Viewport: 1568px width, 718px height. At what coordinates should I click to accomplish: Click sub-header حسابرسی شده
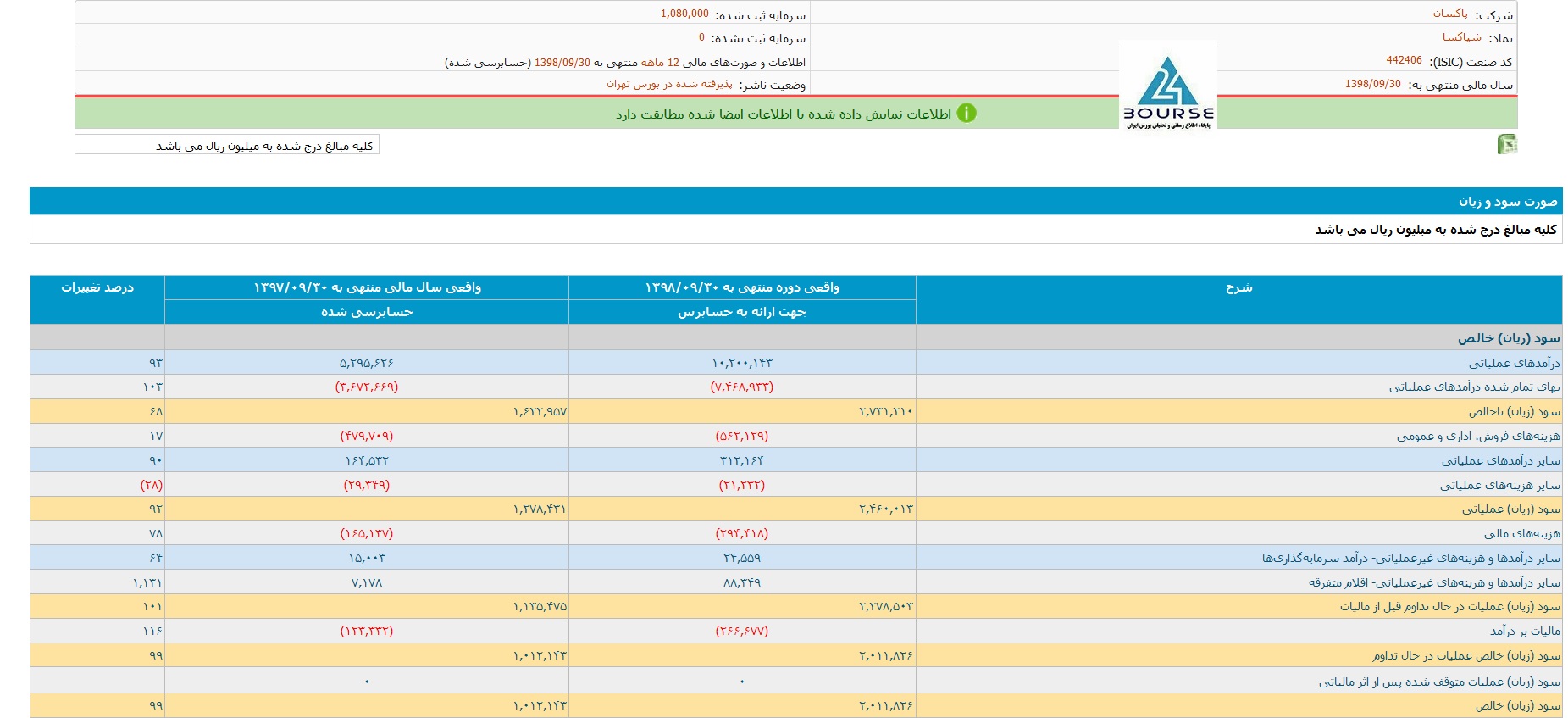[367, 312]
